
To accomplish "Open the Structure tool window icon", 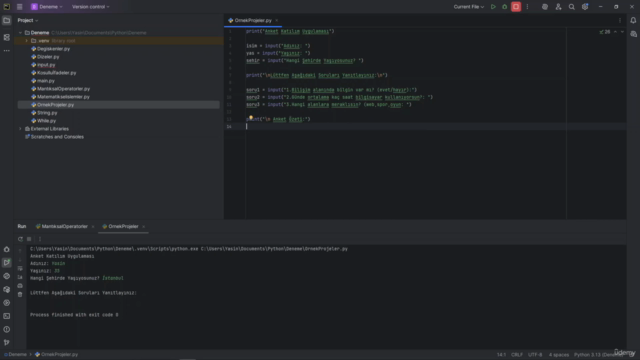I will (7, 37).
